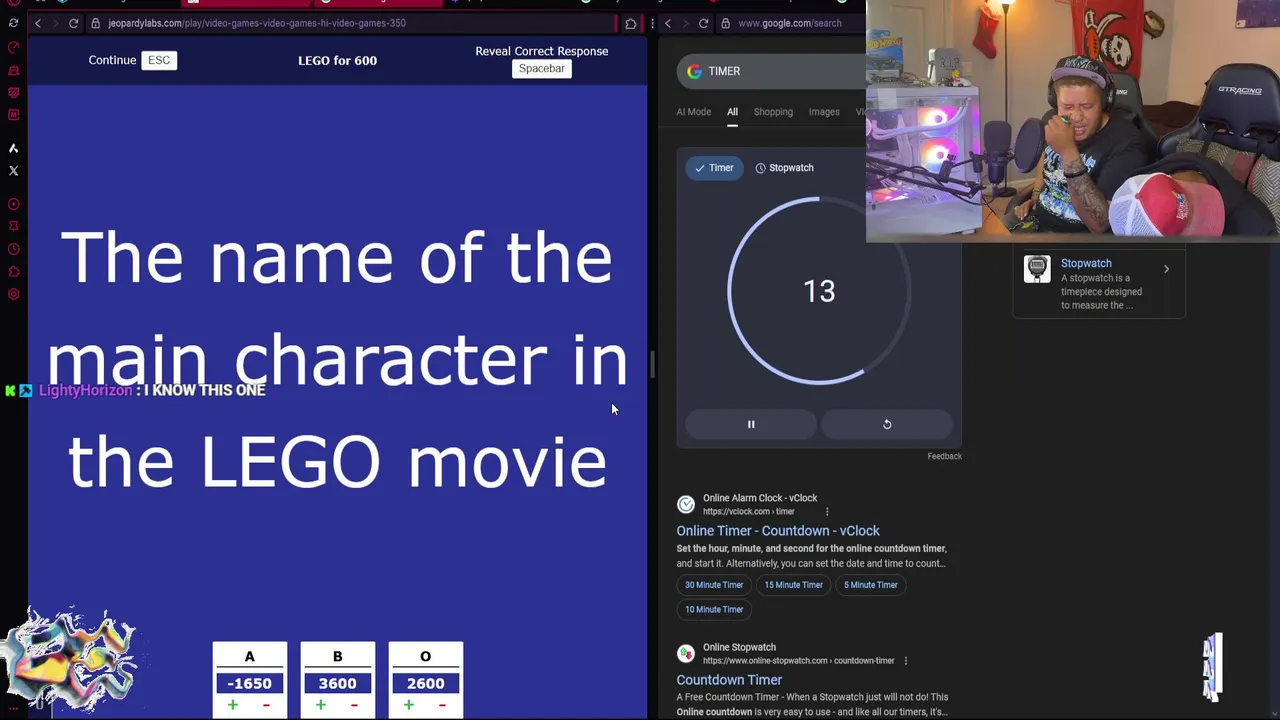Image resolution: width=1280 pixels, height=720 pixels.
Task: Reload the Google search page
Action: [704, 23]
